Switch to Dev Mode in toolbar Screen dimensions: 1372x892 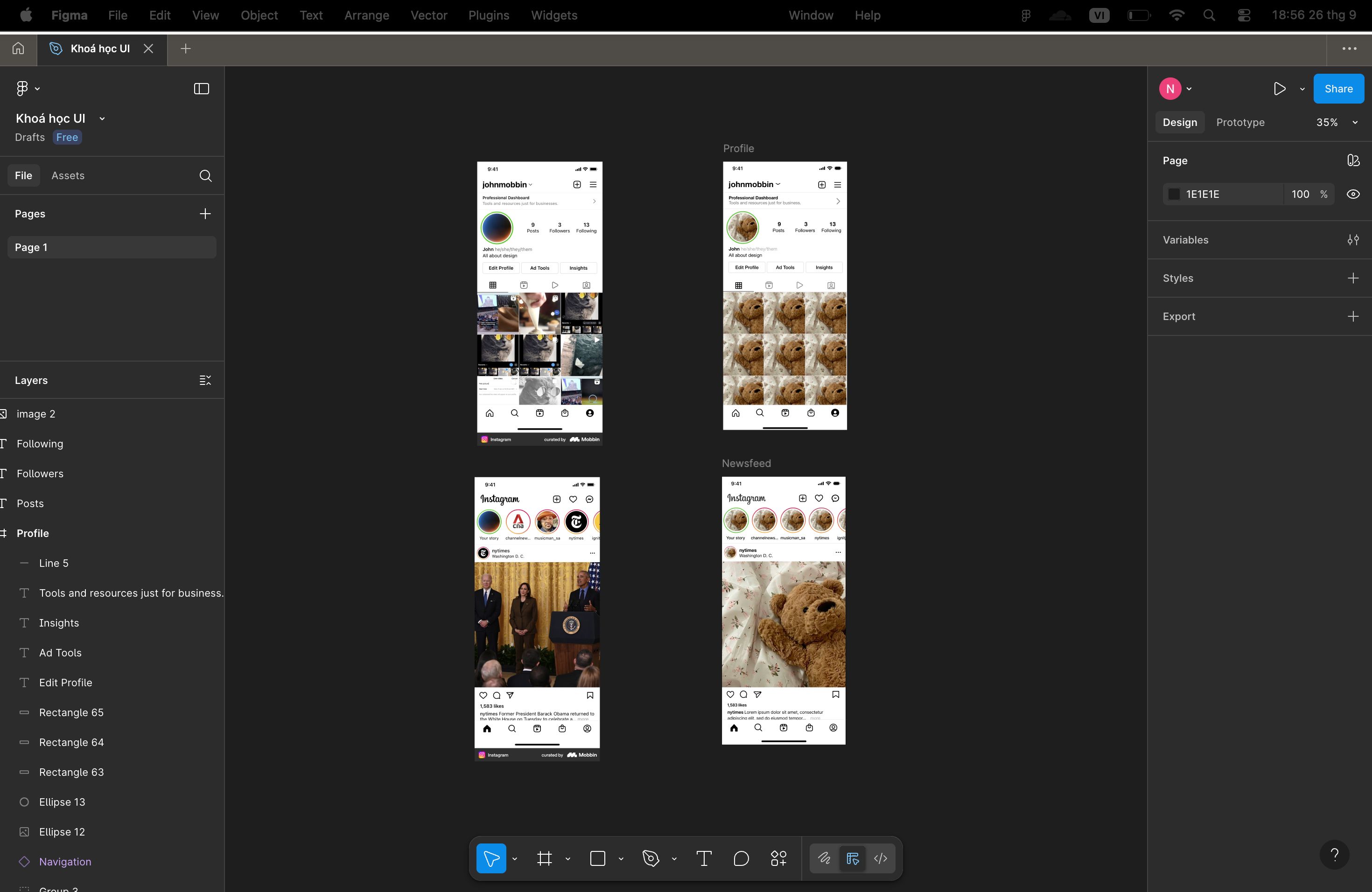880,858
